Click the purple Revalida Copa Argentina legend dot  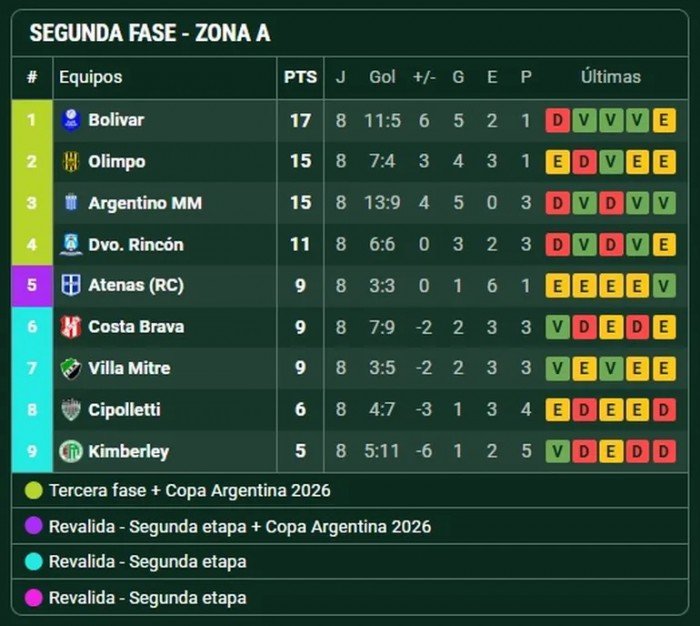click(x=34, y=526)
